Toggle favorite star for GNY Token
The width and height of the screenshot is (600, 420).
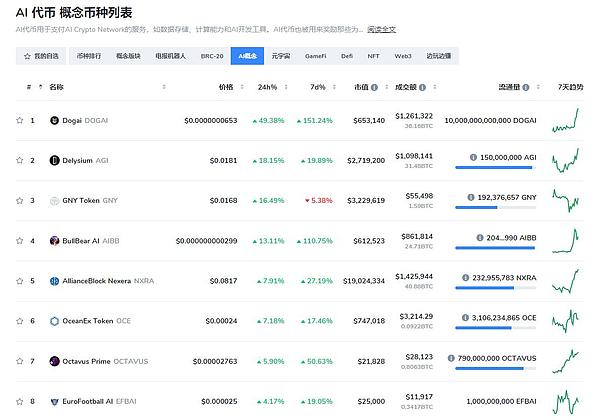tap(19, 201)
